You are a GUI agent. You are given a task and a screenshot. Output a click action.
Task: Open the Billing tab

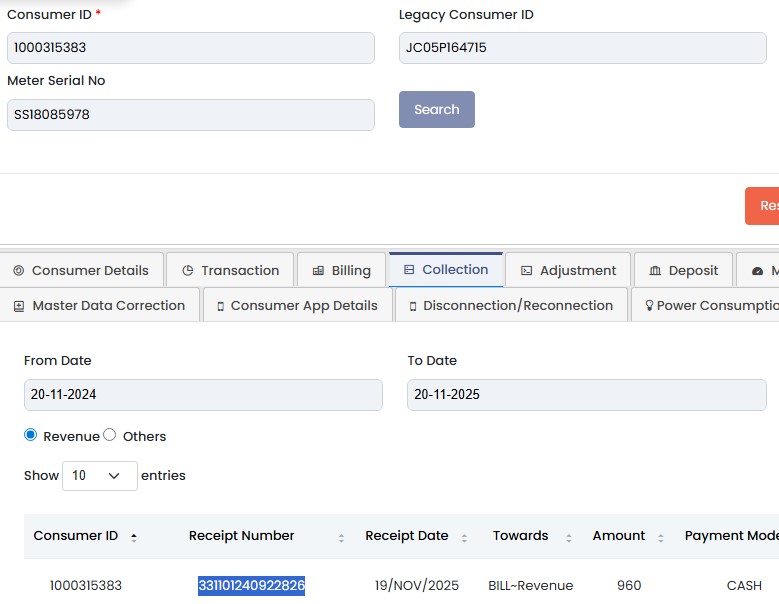pyautogui.click(x=342, y=270)
